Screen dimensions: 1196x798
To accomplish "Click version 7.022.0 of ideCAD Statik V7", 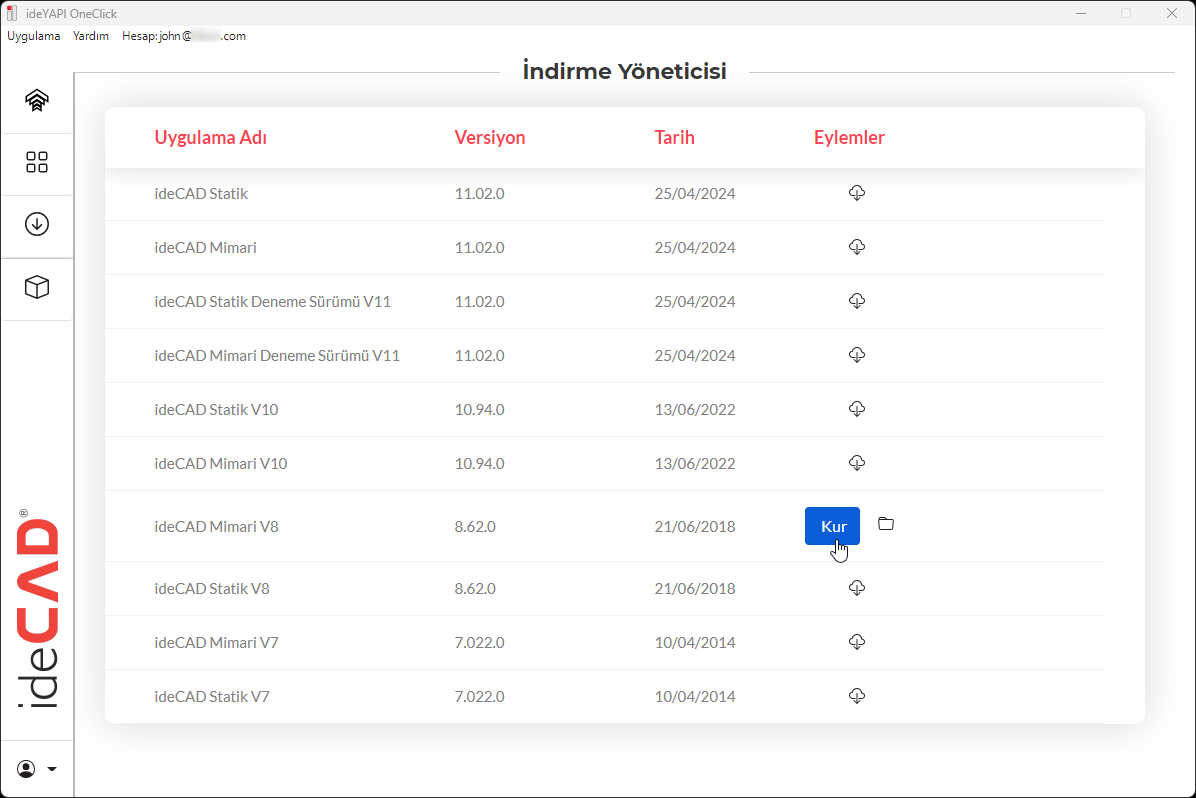I will (480, 697).
